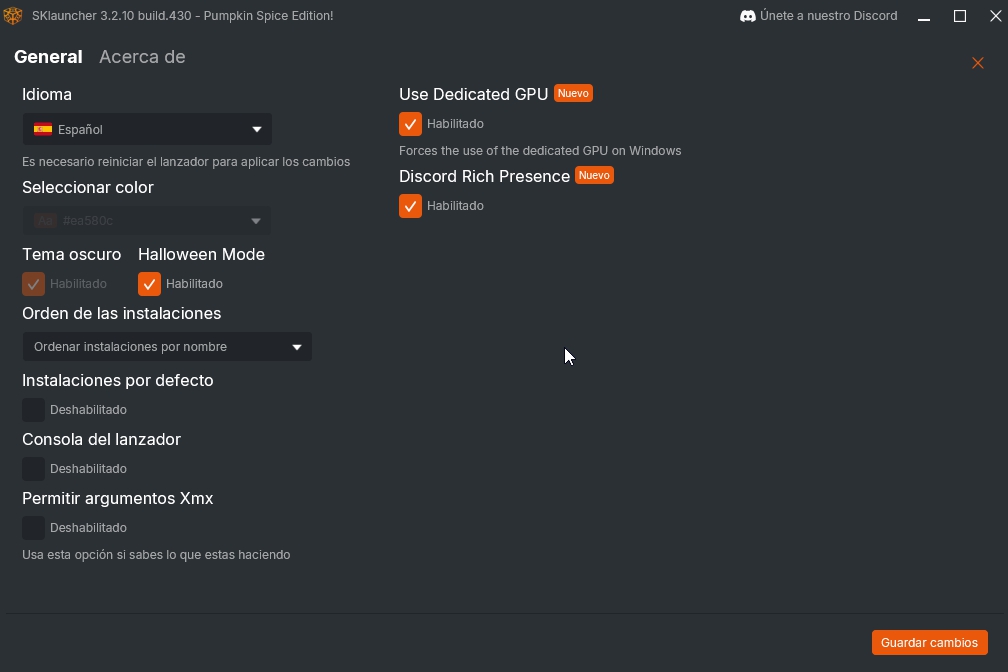Switch to the Acerca de tab
Screen dimensions: 1008x672
141,57
